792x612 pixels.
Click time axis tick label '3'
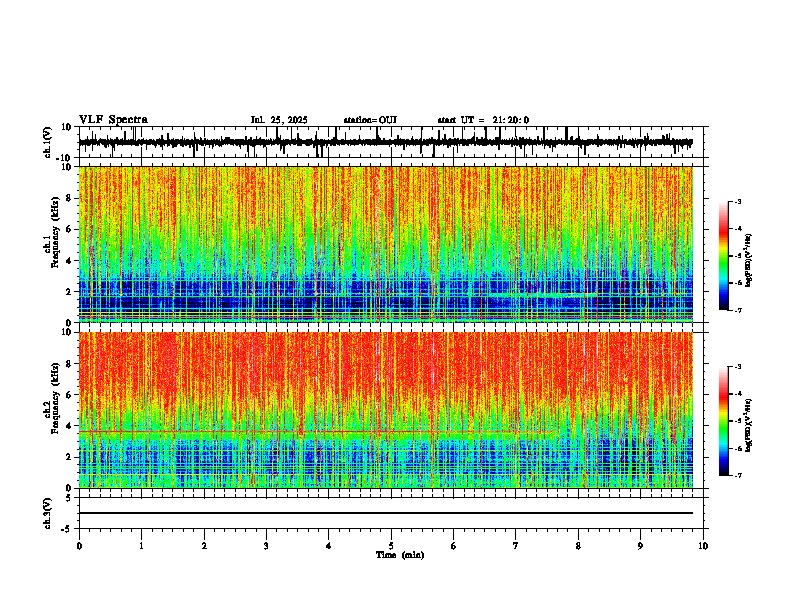point(266,546)
